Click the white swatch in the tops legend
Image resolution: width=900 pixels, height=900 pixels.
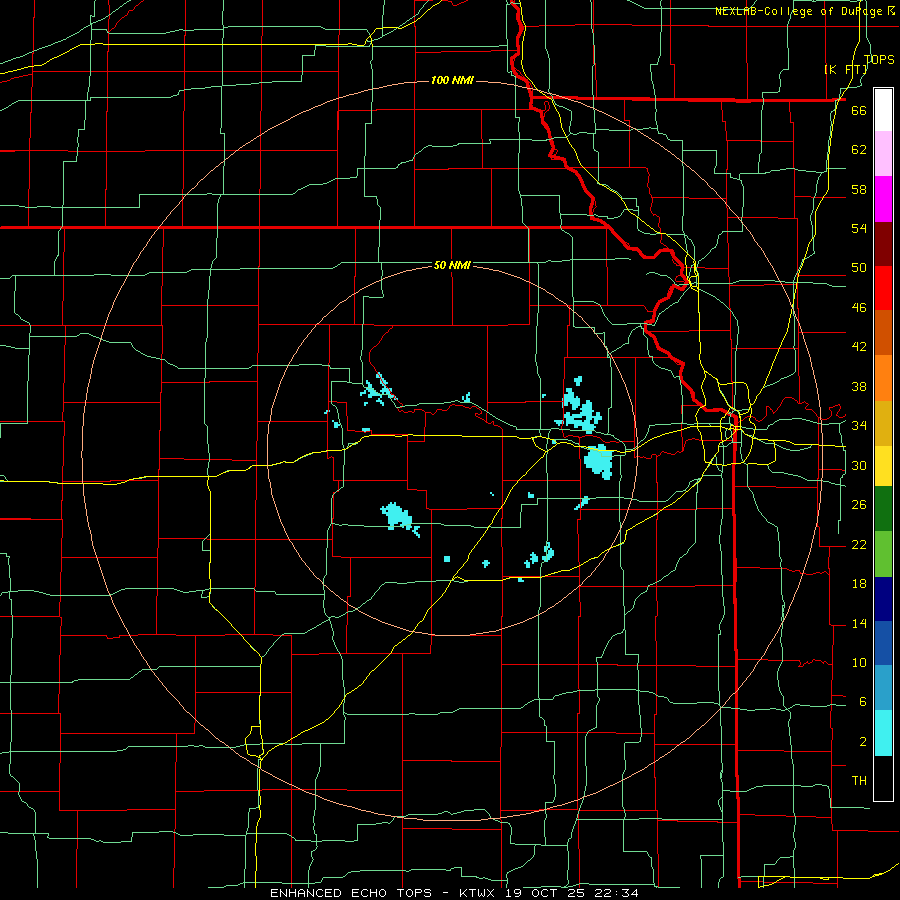click(x=883, y=110)
